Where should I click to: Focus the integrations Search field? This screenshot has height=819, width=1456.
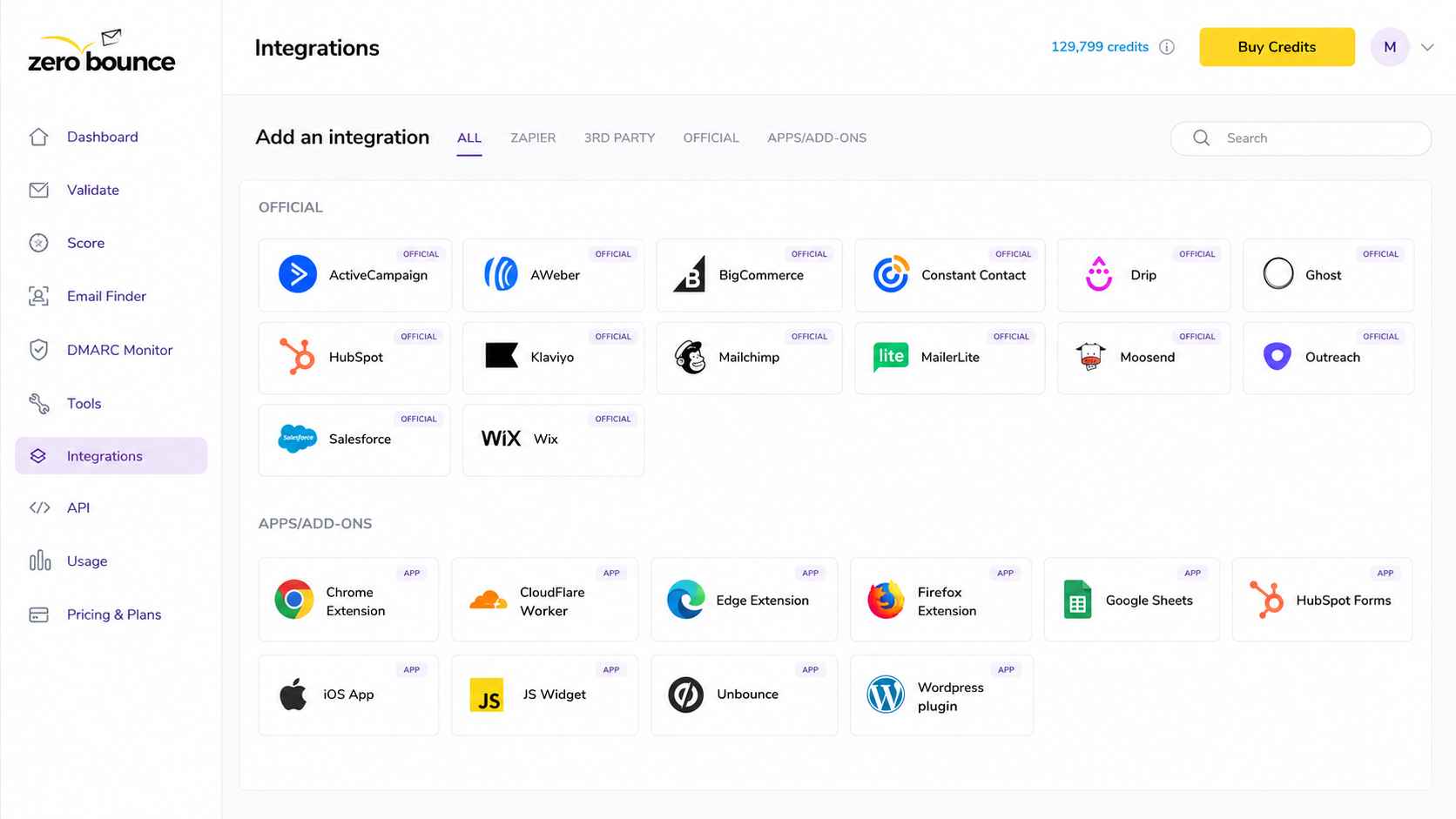[1301, 138]
